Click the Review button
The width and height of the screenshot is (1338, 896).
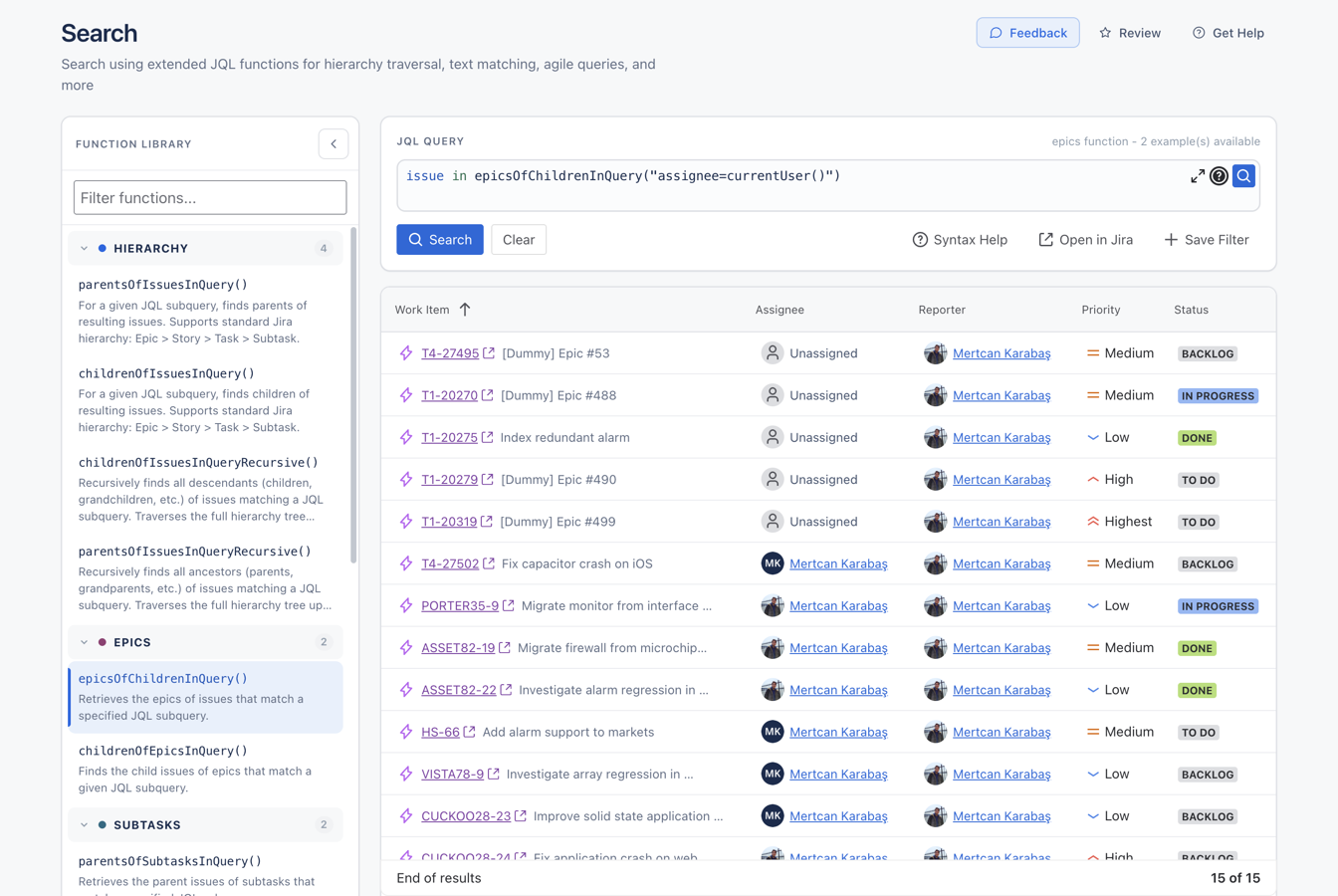click(1130, 33)
